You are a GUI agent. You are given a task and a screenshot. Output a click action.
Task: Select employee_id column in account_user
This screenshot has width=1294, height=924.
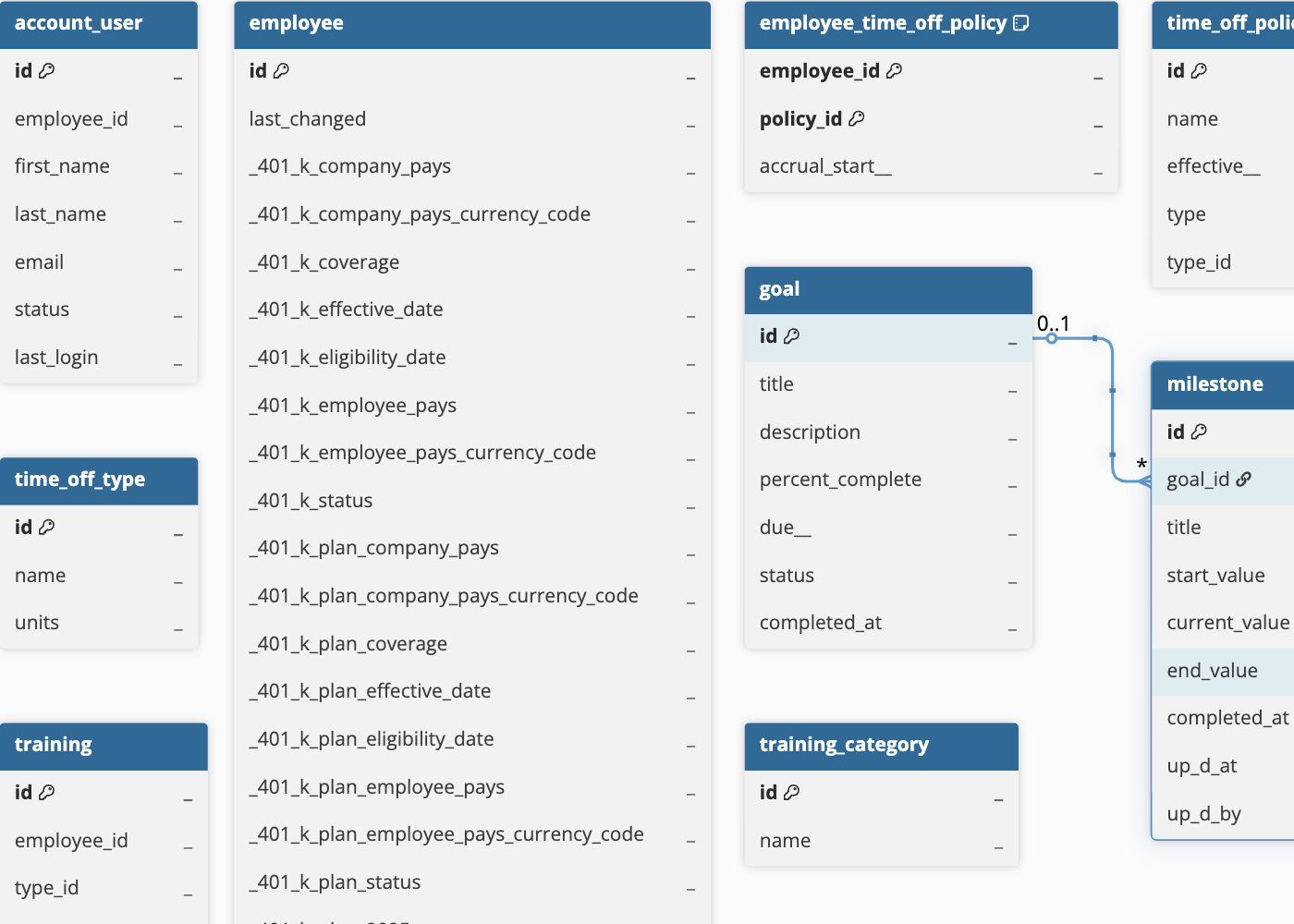click(x=99, y=119)
